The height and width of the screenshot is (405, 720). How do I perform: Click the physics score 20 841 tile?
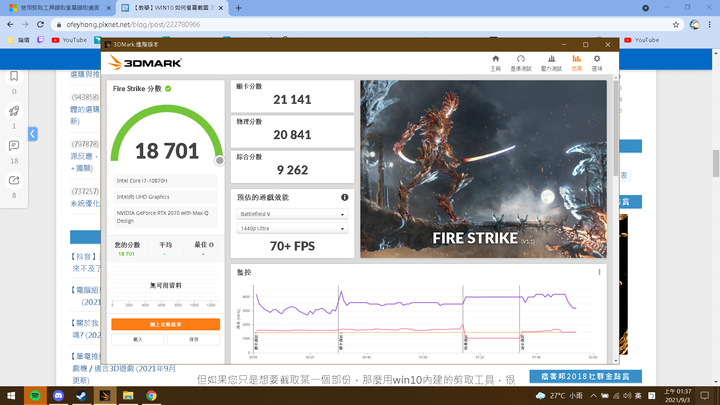tap(292, 131)
